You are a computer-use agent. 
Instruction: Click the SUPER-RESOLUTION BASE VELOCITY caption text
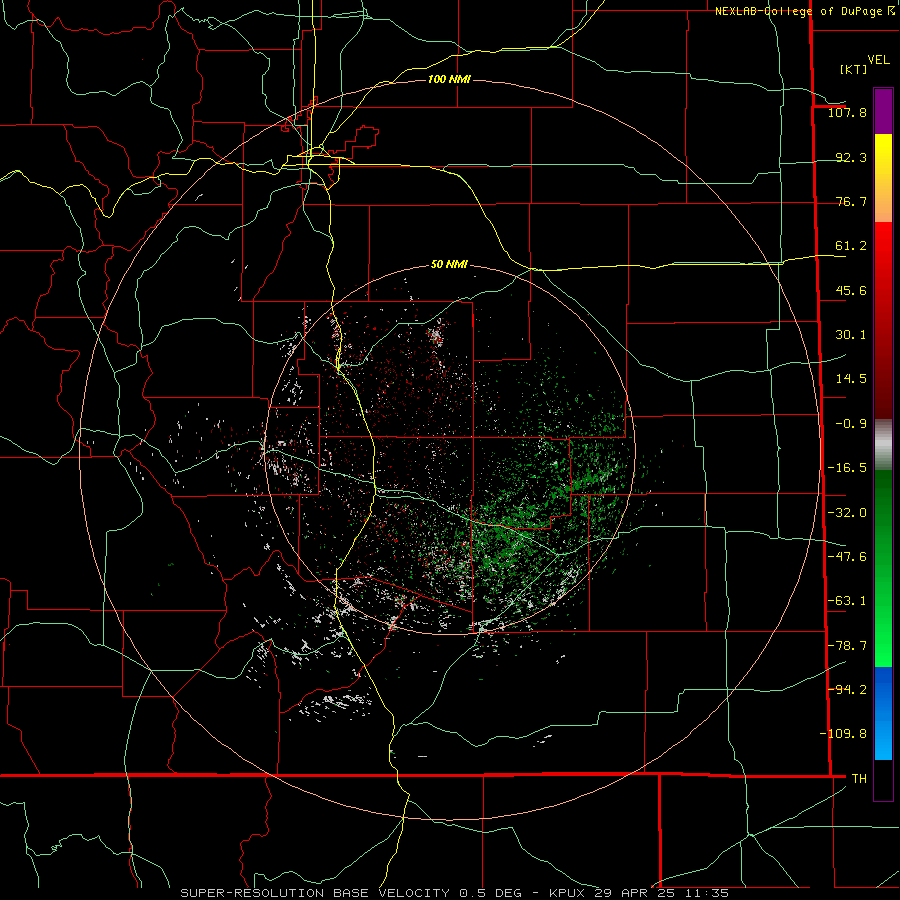coord(315,893)
